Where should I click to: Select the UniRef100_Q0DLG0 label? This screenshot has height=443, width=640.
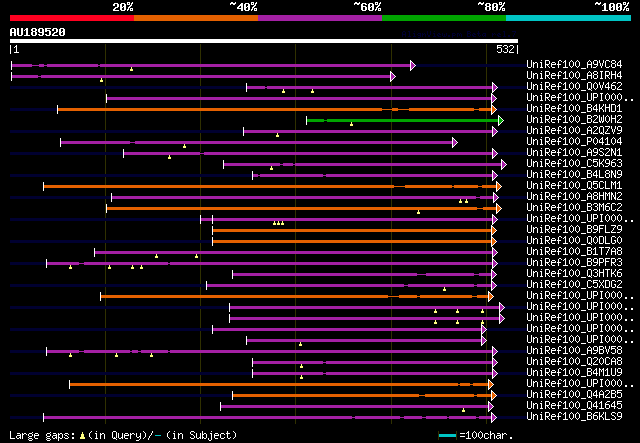[574, 240]
